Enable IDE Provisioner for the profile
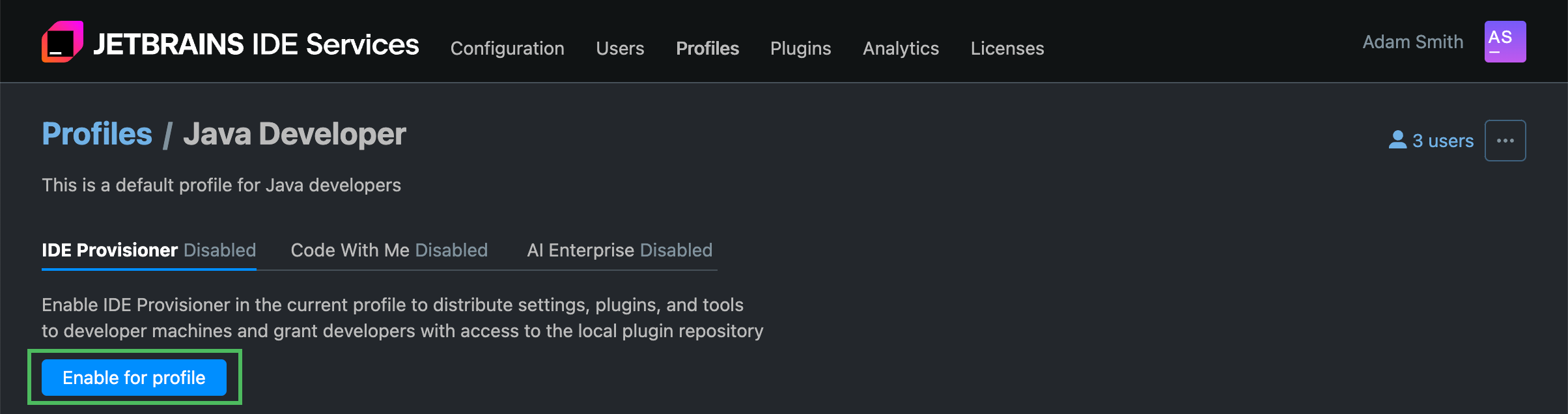Viewport: 1568px width, 414px height. [133, 377]
